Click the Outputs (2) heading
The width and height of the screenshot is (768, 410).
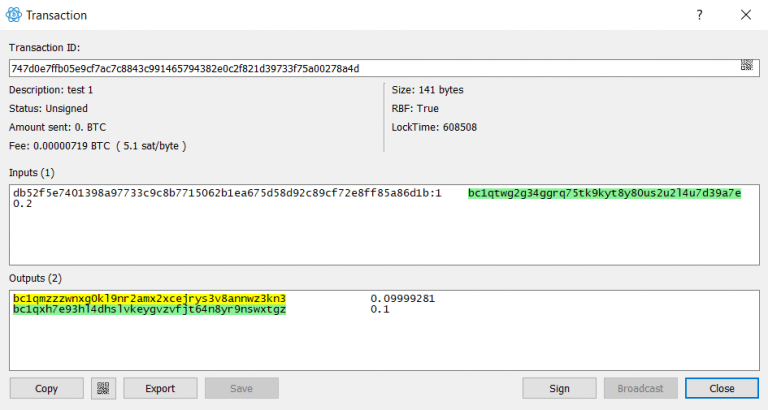click(x=35, y=278)
